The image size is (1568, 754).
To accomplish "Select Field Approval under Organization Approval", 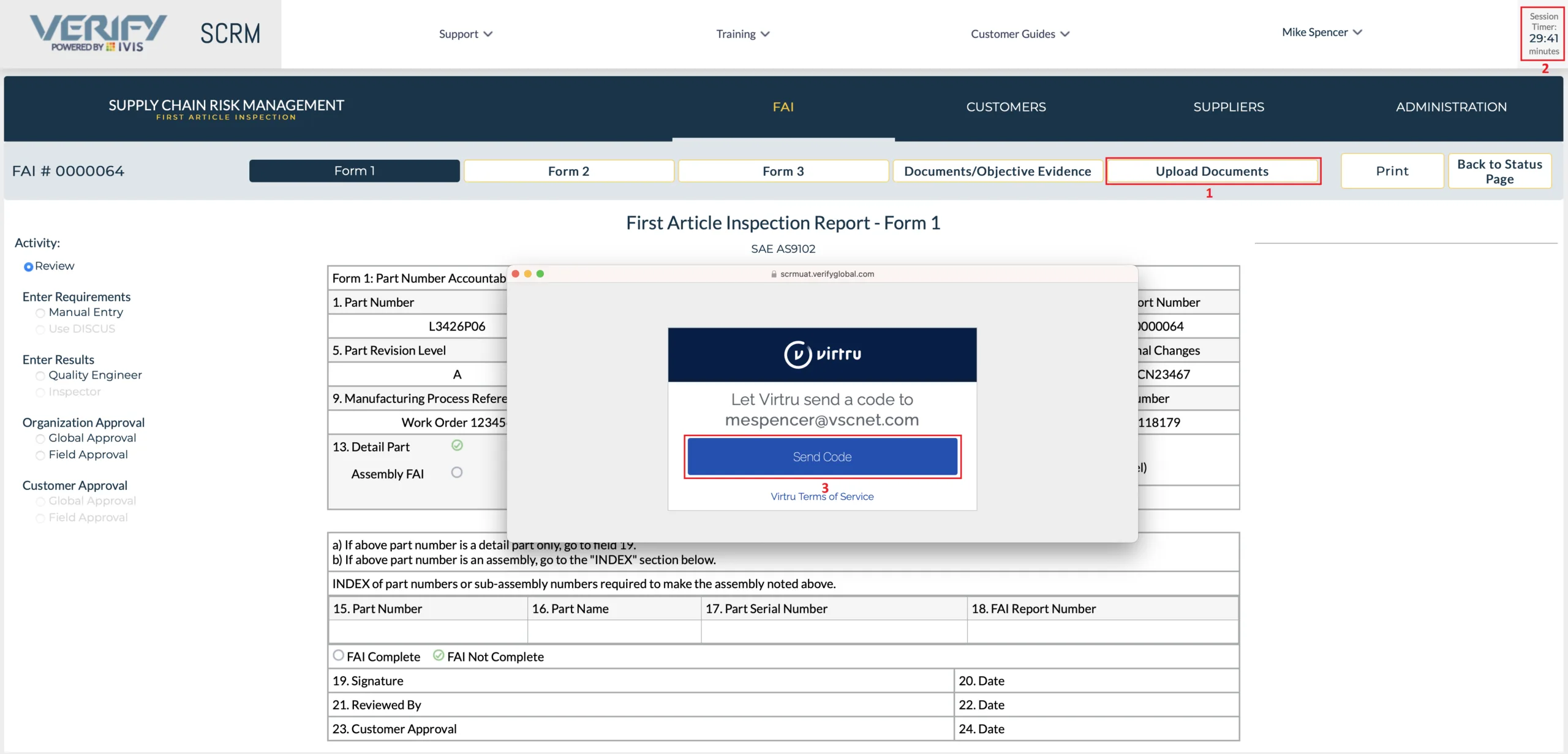I will click(40, 455).
